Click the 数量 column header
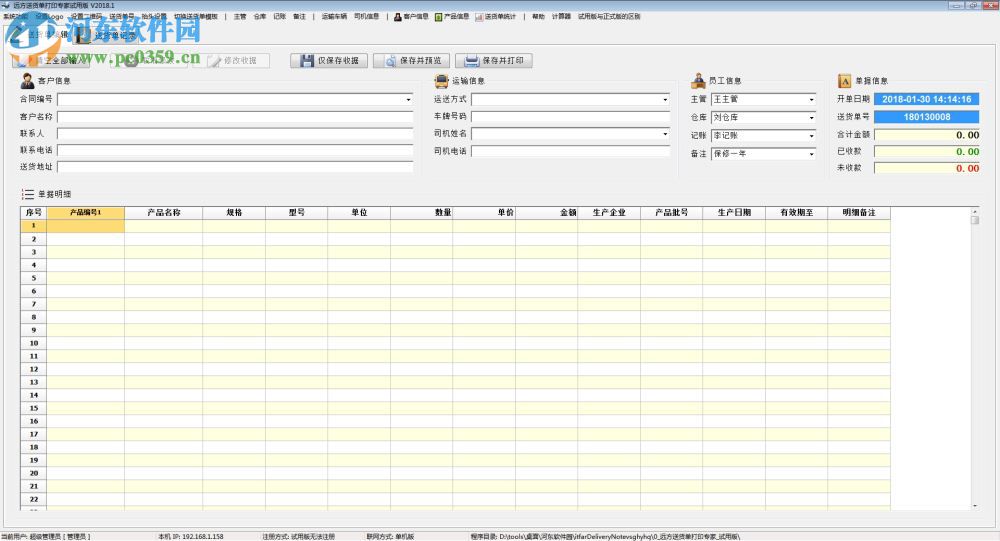Image resolution: width=1000 pixels, height=541 pixels. pos(422,212)
